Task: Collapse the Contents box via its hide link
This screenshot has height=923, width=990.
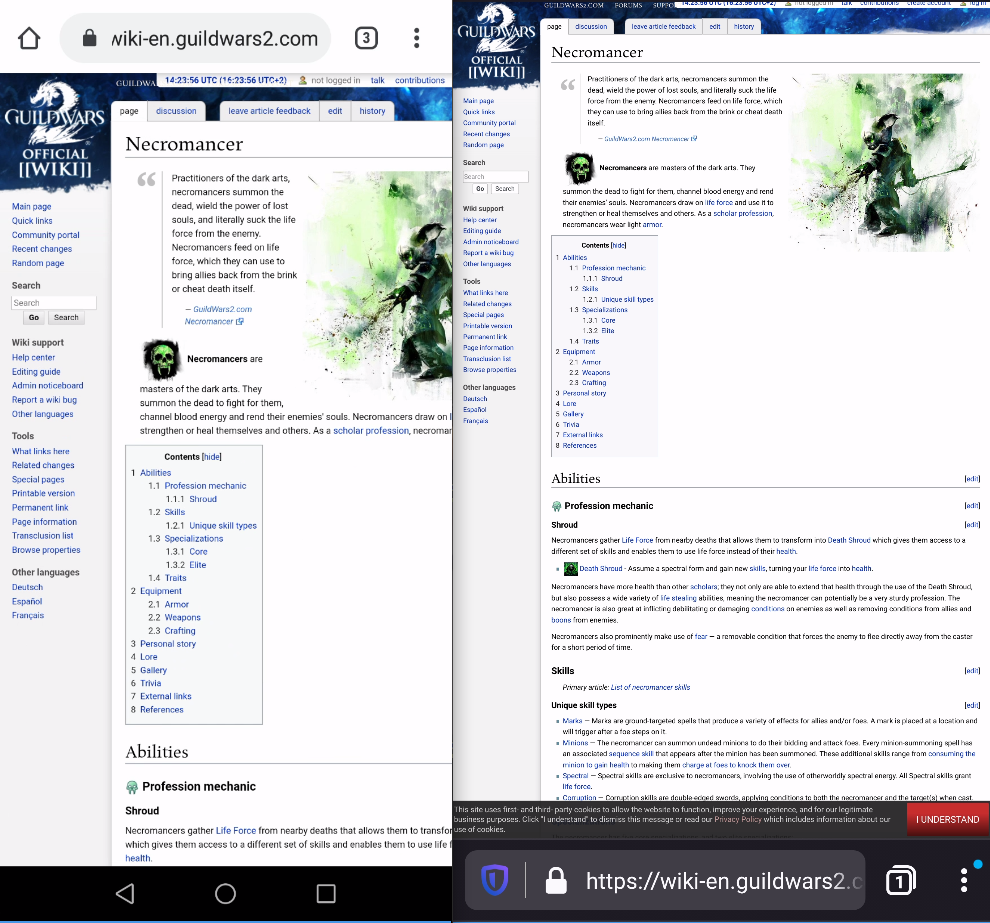Action: (x=210, y=457)
